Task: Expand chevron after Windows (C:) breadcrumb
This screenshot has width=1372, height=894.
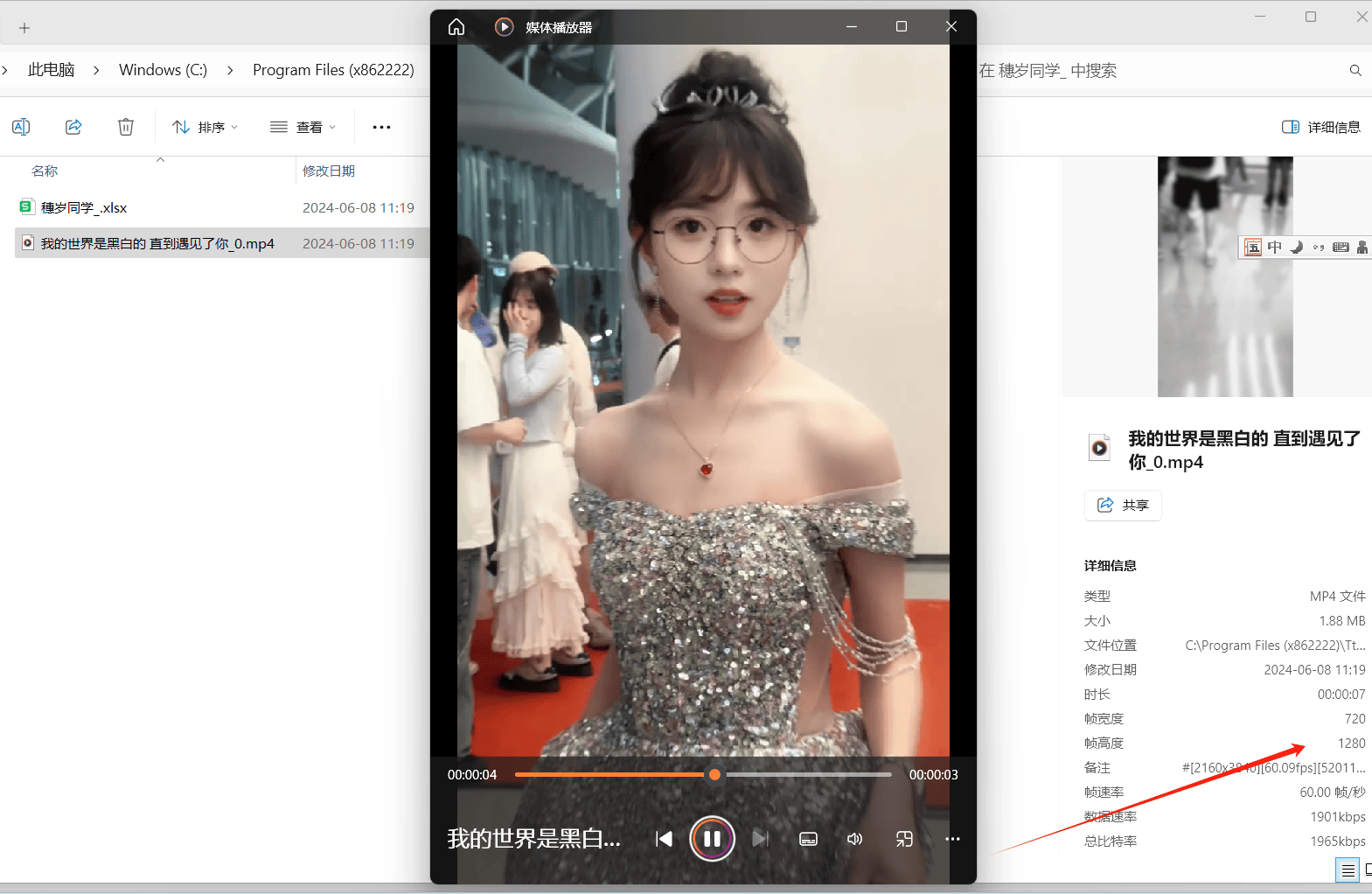Action: [230, 70]
